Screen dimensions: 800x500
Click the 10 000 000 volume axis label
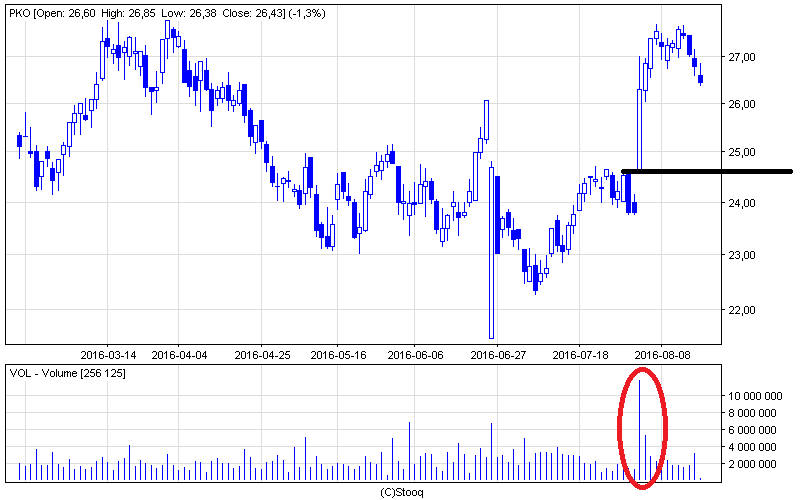tap(755, 396)
